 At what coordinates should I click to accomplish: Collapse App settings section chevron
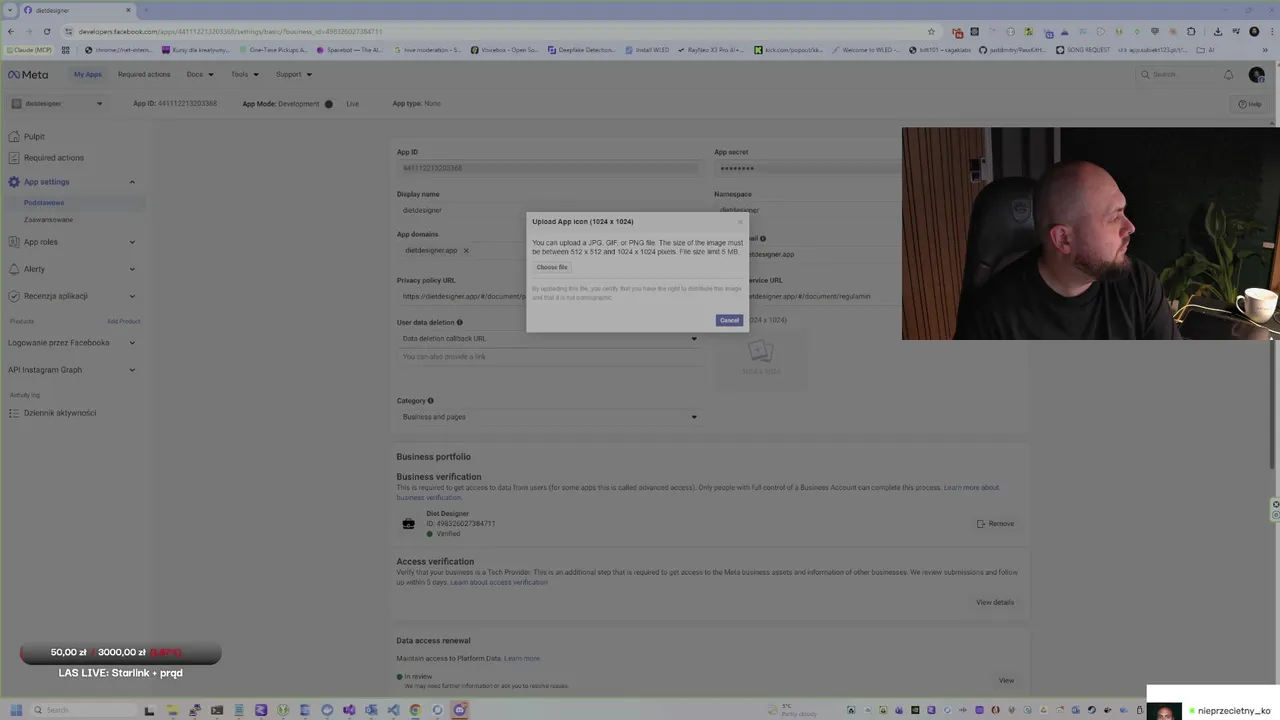coord(132,182)
